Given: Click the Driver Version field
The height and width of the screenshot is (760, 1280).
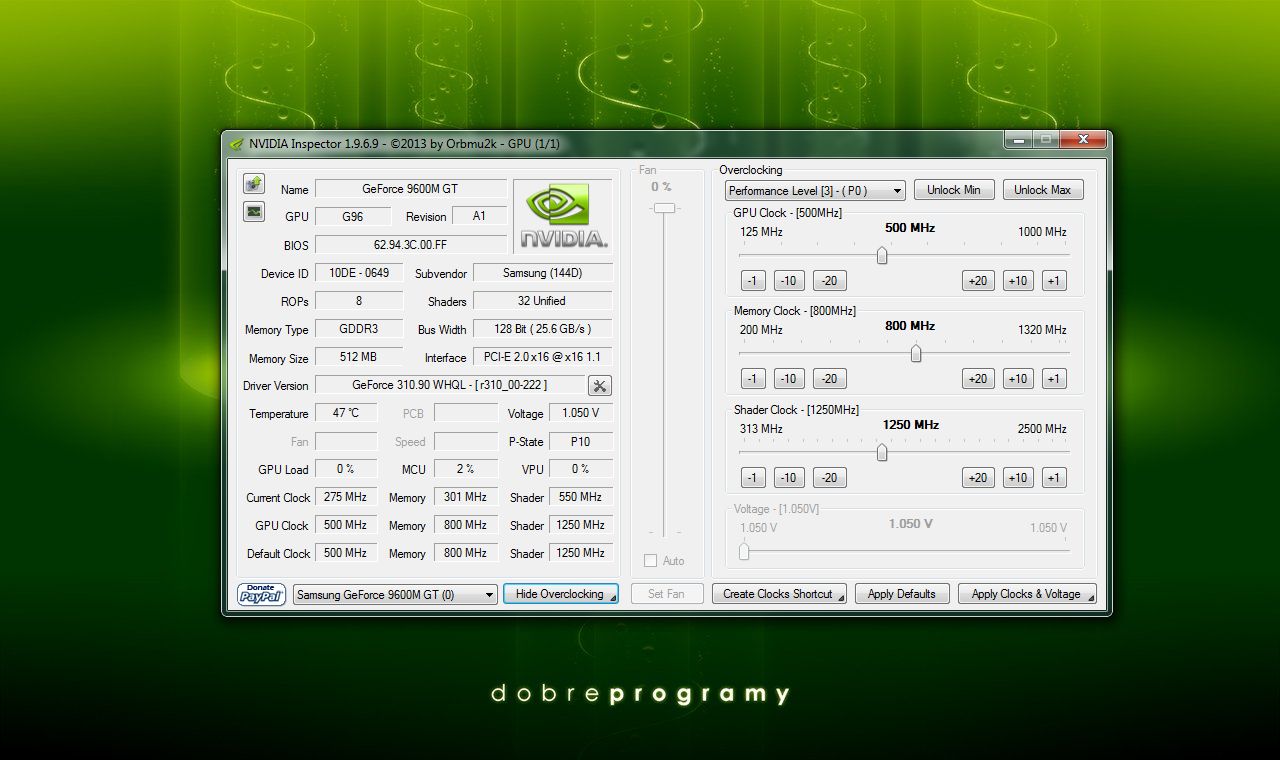Looking at the screenshot, I should pos(450,385).
